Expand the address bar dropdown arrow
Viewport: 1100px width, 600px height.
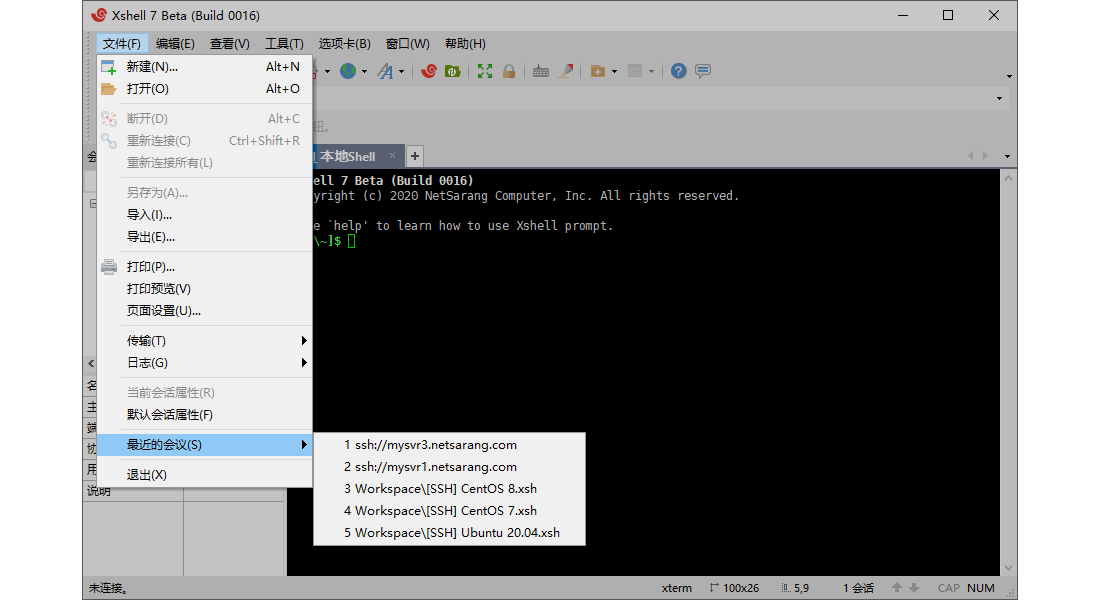coord(1000,98)
